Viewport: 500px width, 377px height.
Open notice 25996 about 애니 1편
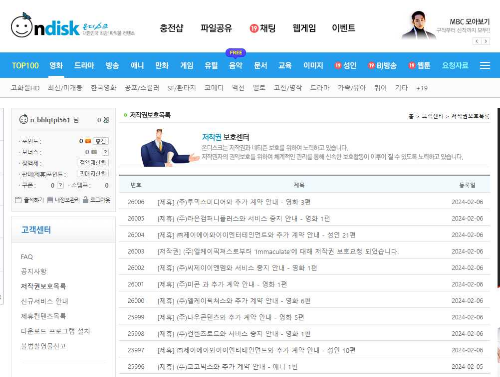tap(227, 367)
